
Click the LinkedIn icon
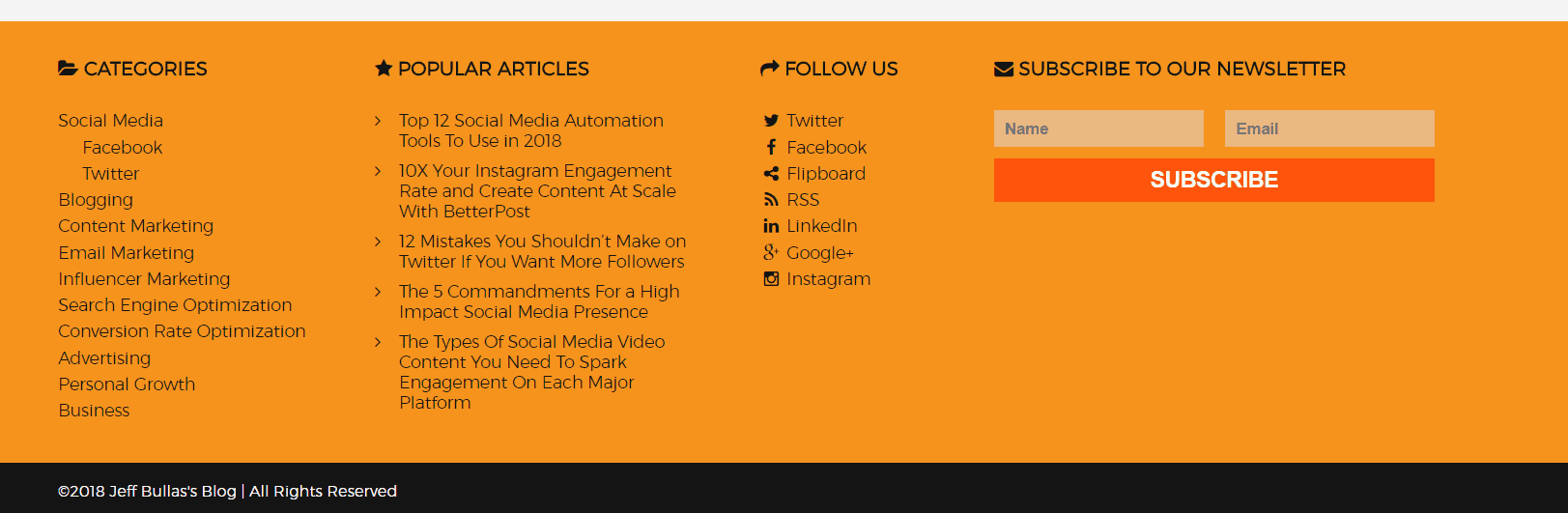[771, 226]
